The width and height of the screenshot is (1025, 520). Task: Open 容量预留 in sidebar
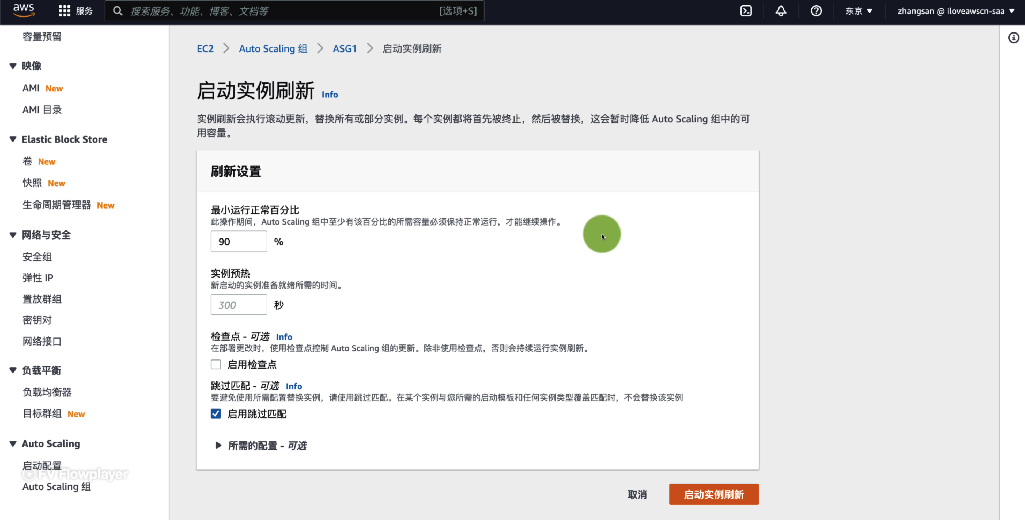pos(42,37)
